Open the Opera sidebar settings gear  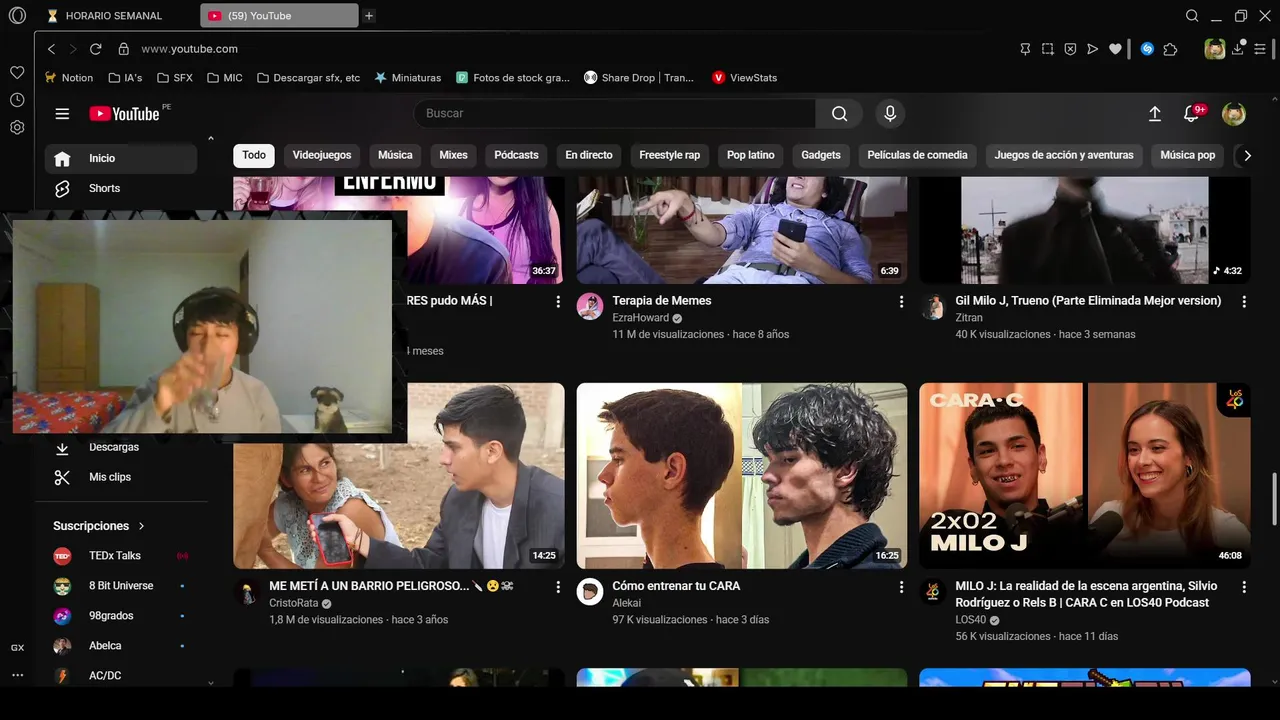17,127
